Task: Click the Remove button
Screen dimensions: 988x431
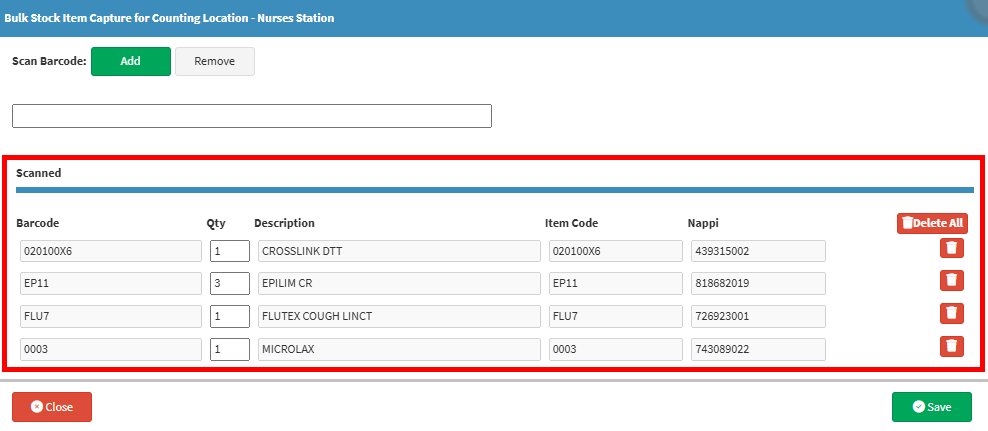Action: [x=215, y=62]
